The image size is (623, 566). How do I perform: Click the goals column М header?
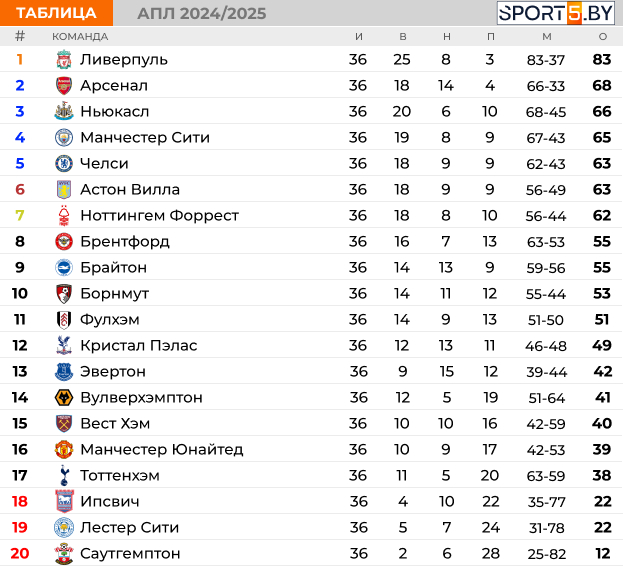(547, 37)
